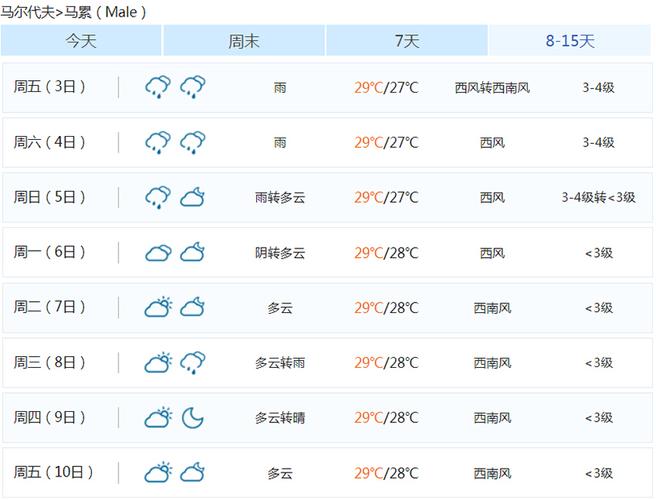Click daytime partly sunny icon for 周五(10日)

158,472
